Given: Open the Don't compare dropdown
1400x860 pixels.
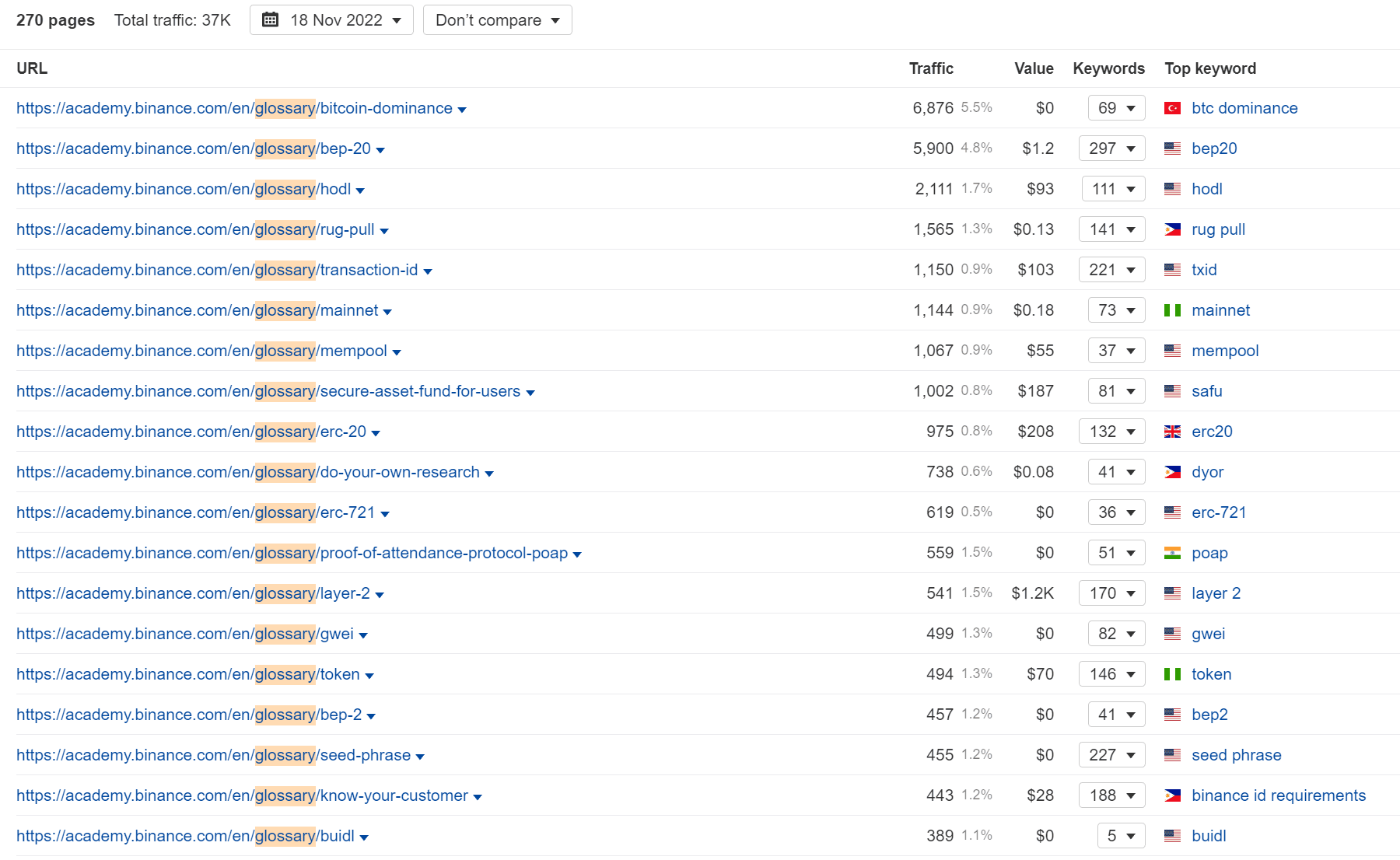Looking at the screenshot, I should coord(497,20).
